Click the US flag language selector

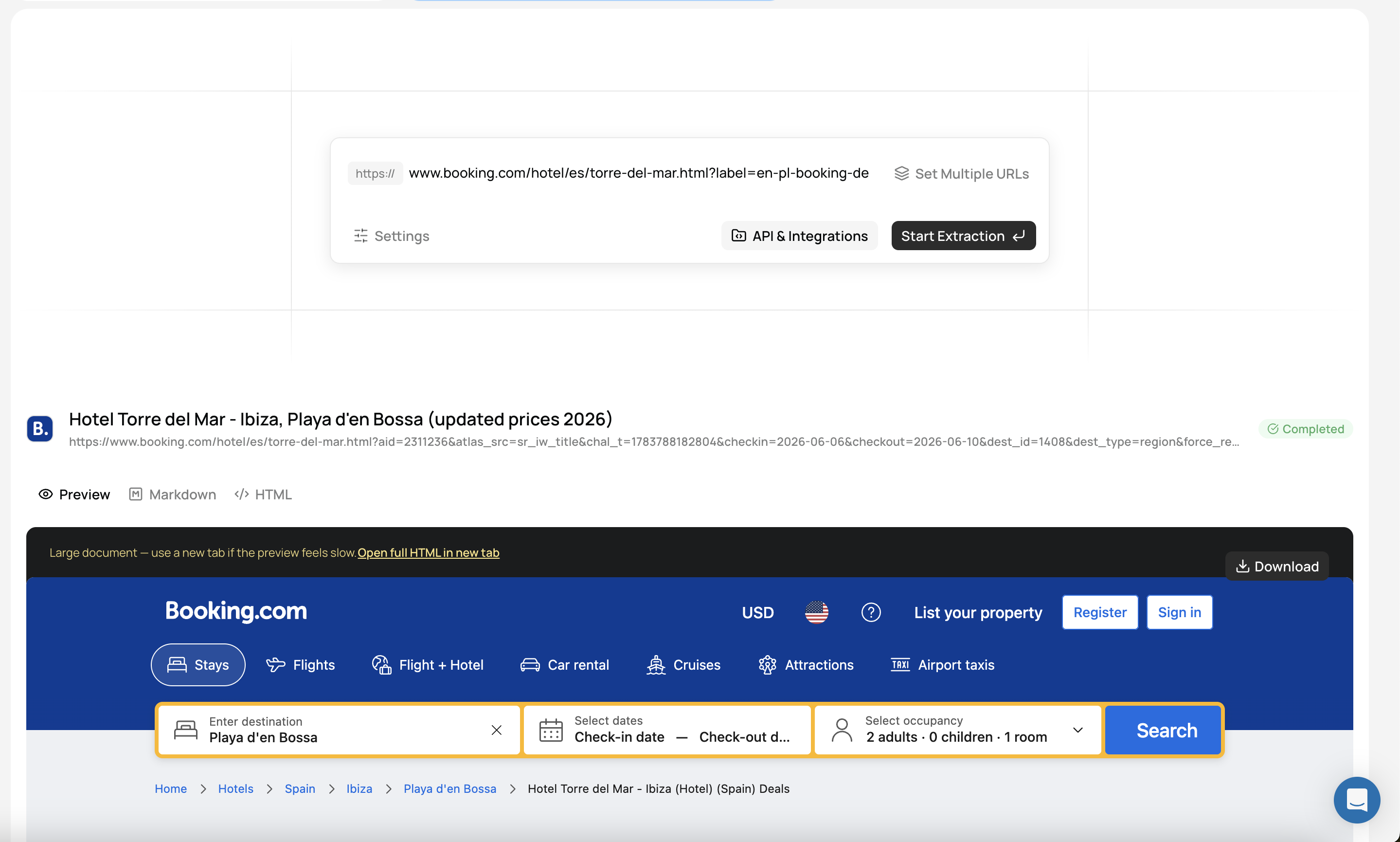coord(817,612)
